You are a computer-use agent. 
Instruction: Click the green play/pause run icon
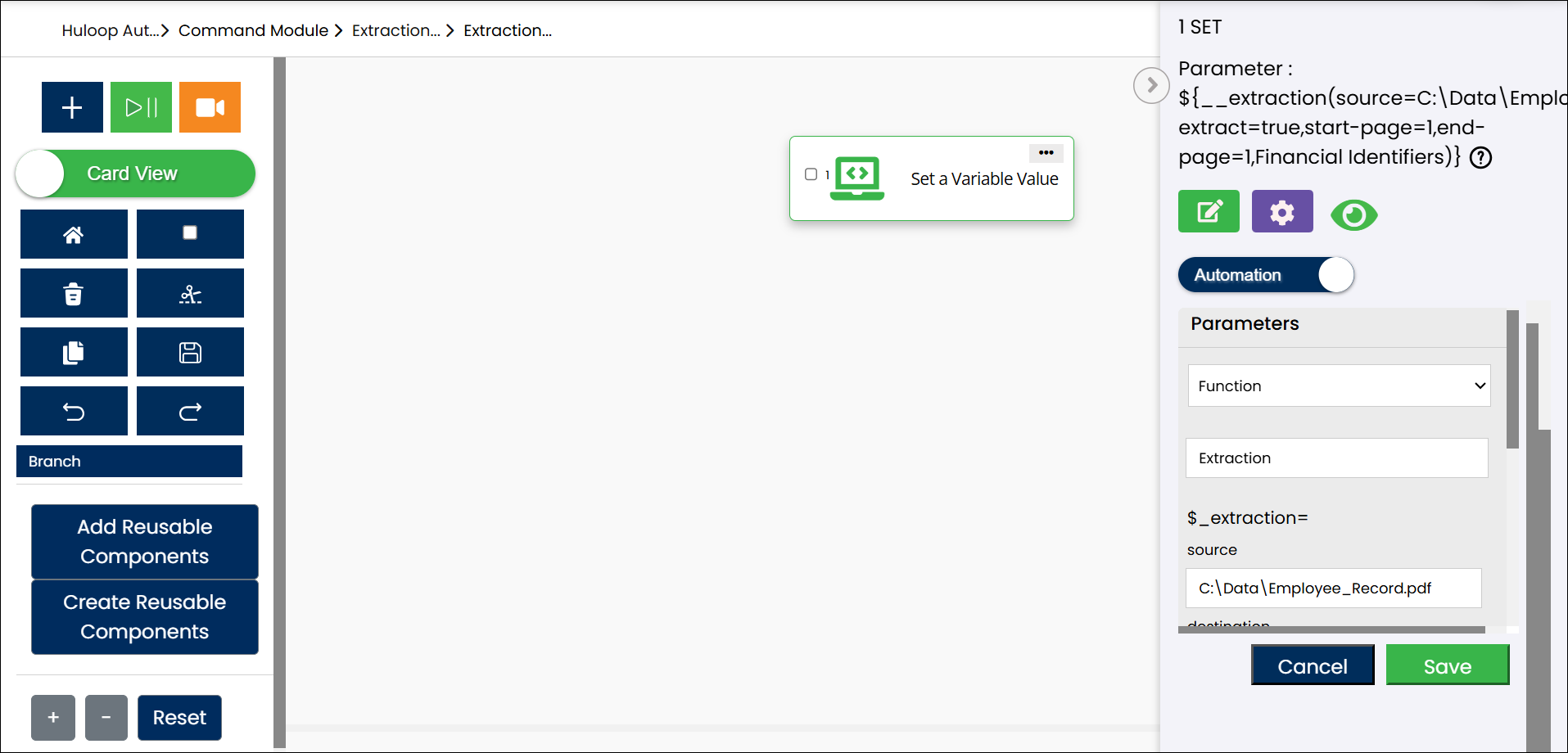pos(141,107)
